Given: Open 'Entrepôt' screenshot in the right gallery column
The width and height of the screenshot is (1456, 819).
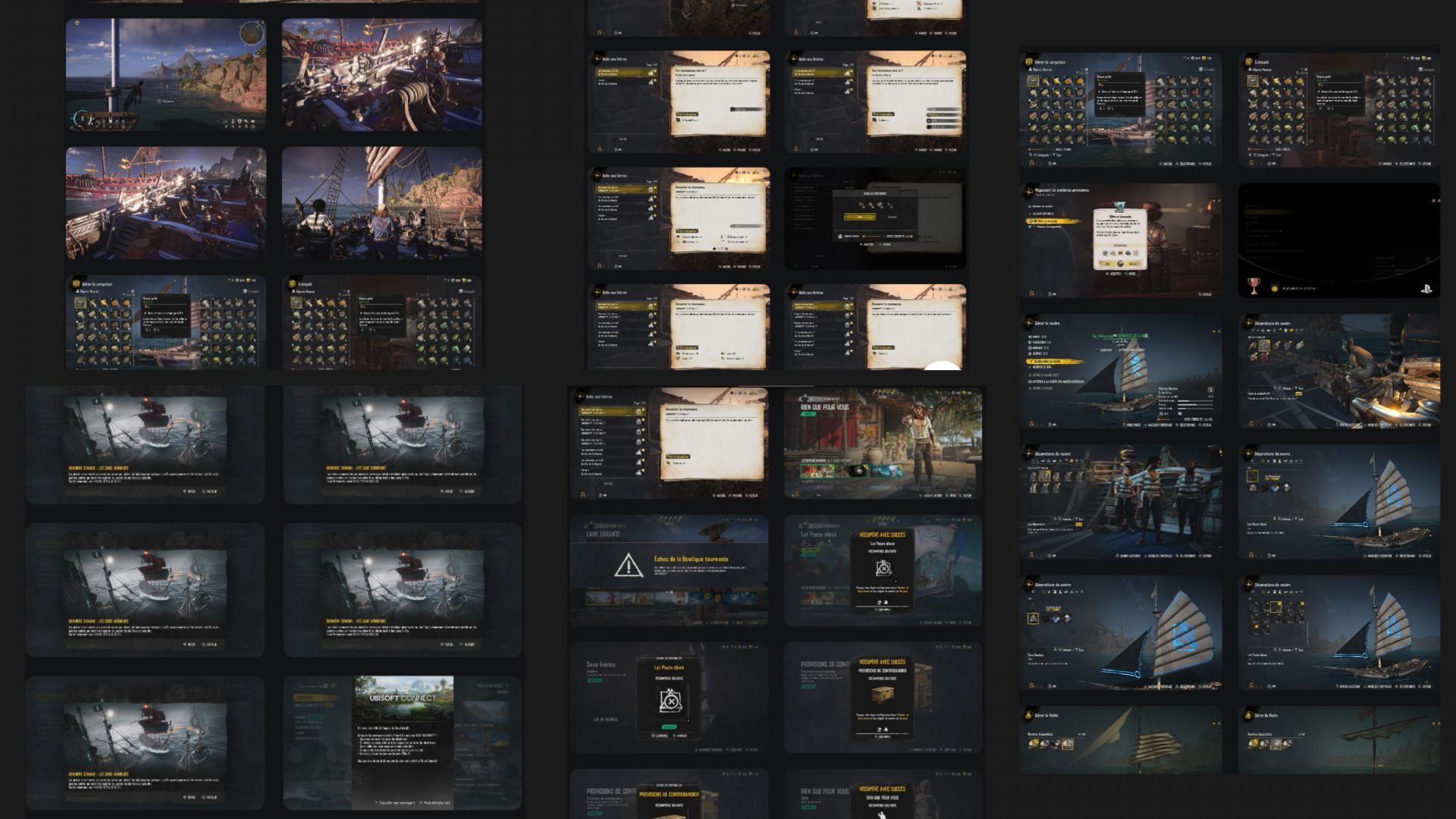Looking at the screenshot, I should (x=1339, y=110).
